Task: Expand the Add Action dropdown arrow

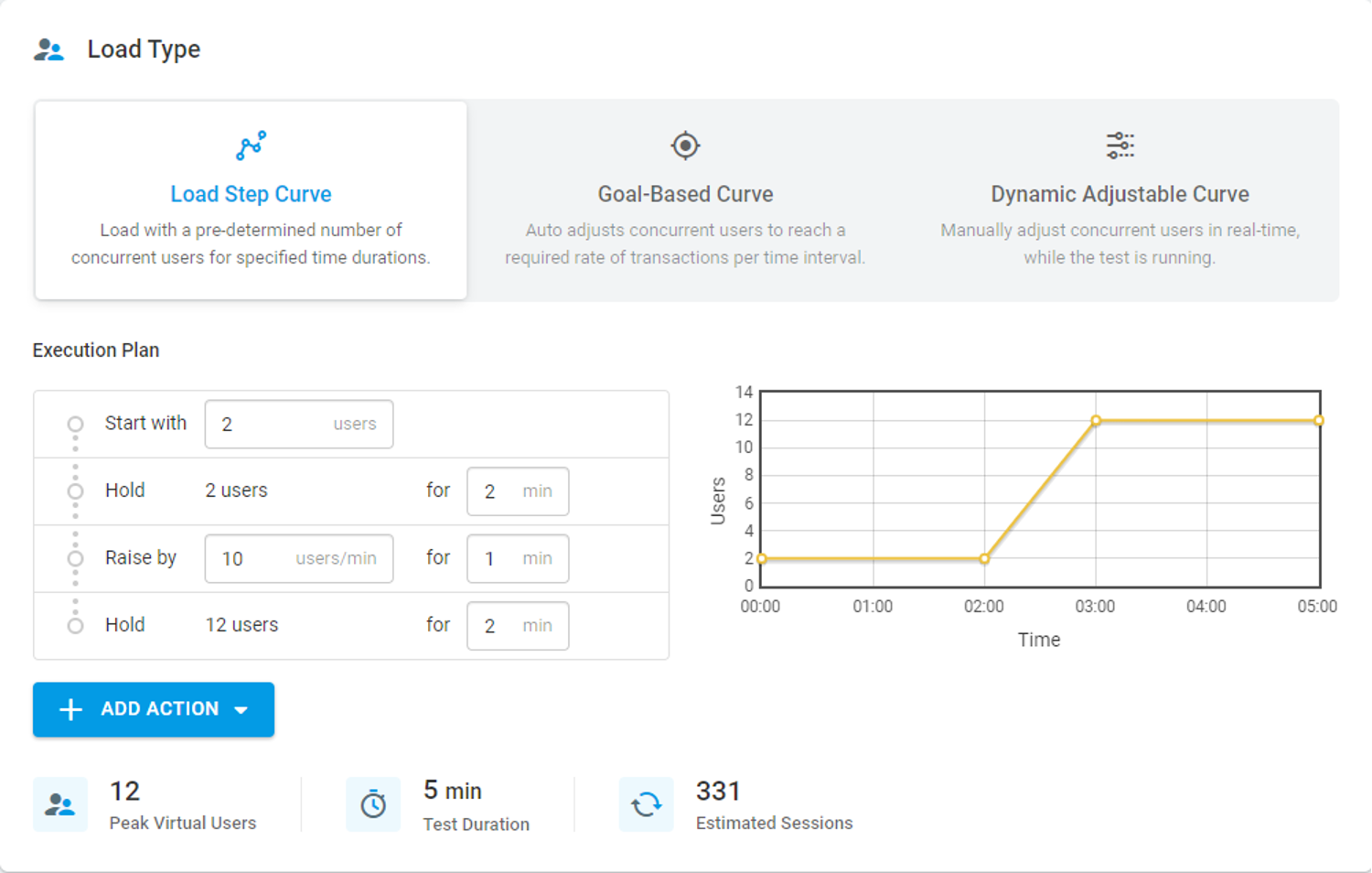Action: click(x=241, y=710)
